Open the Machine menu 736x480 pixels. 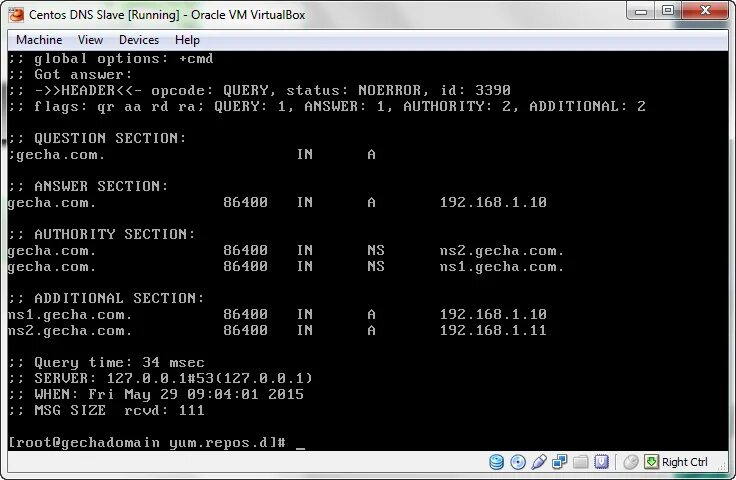[39, 40]
